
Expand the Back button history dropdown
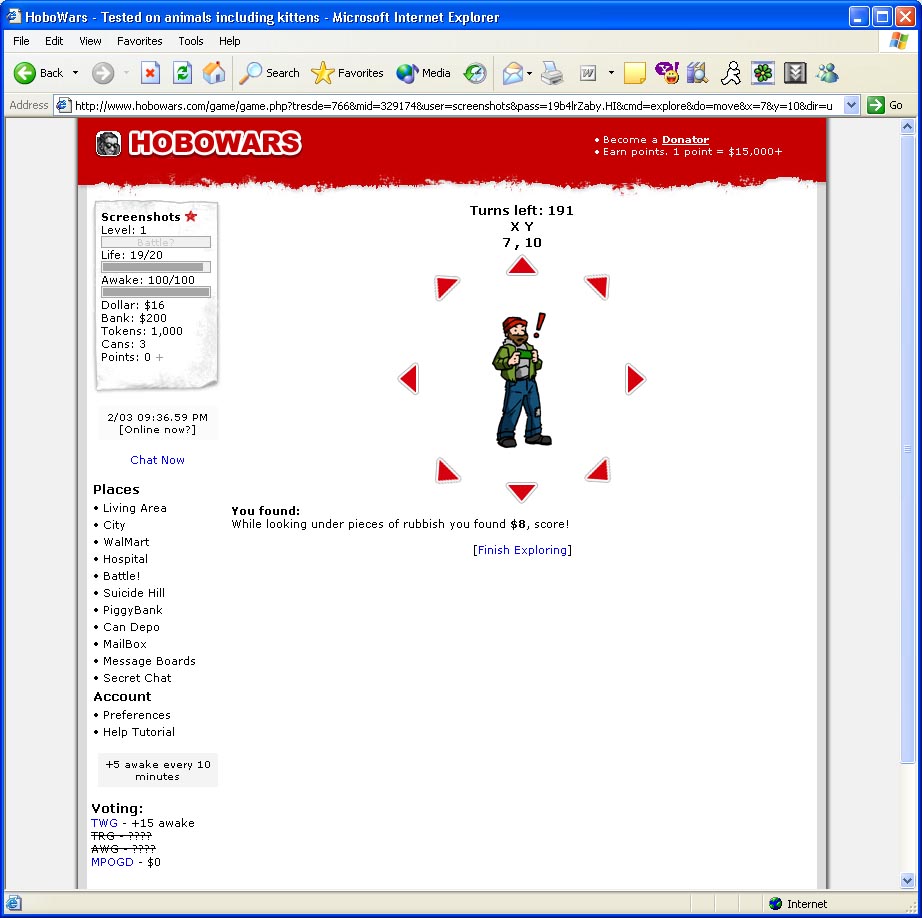point(73,73)
